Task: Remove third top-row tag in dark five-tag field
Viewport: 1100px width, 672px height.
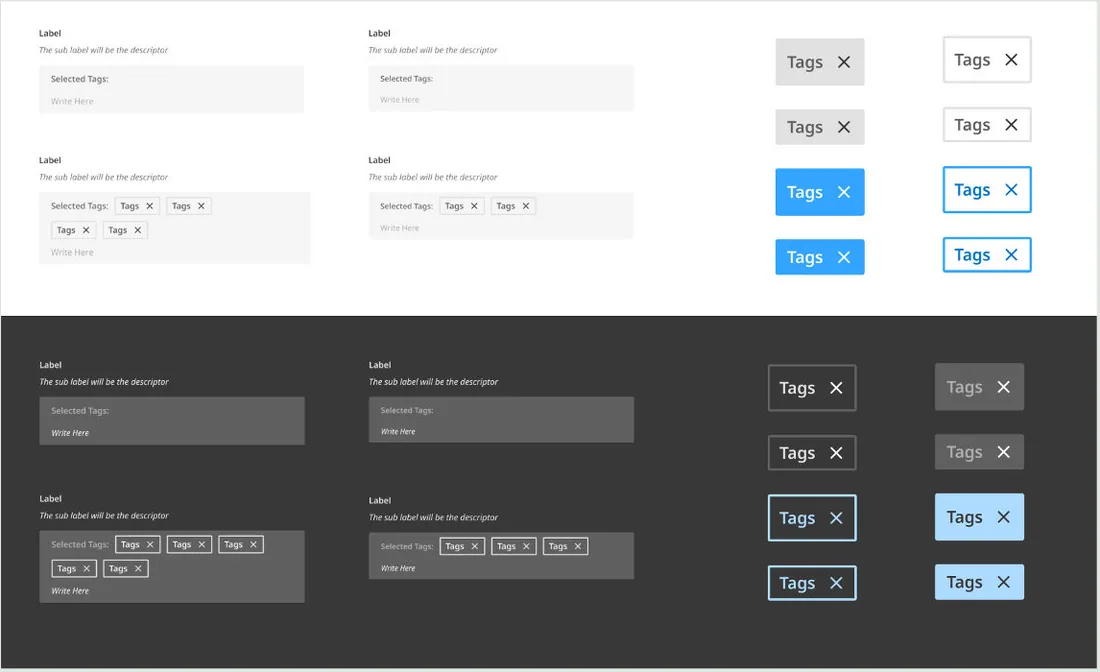Action: [x=253, y=544]
